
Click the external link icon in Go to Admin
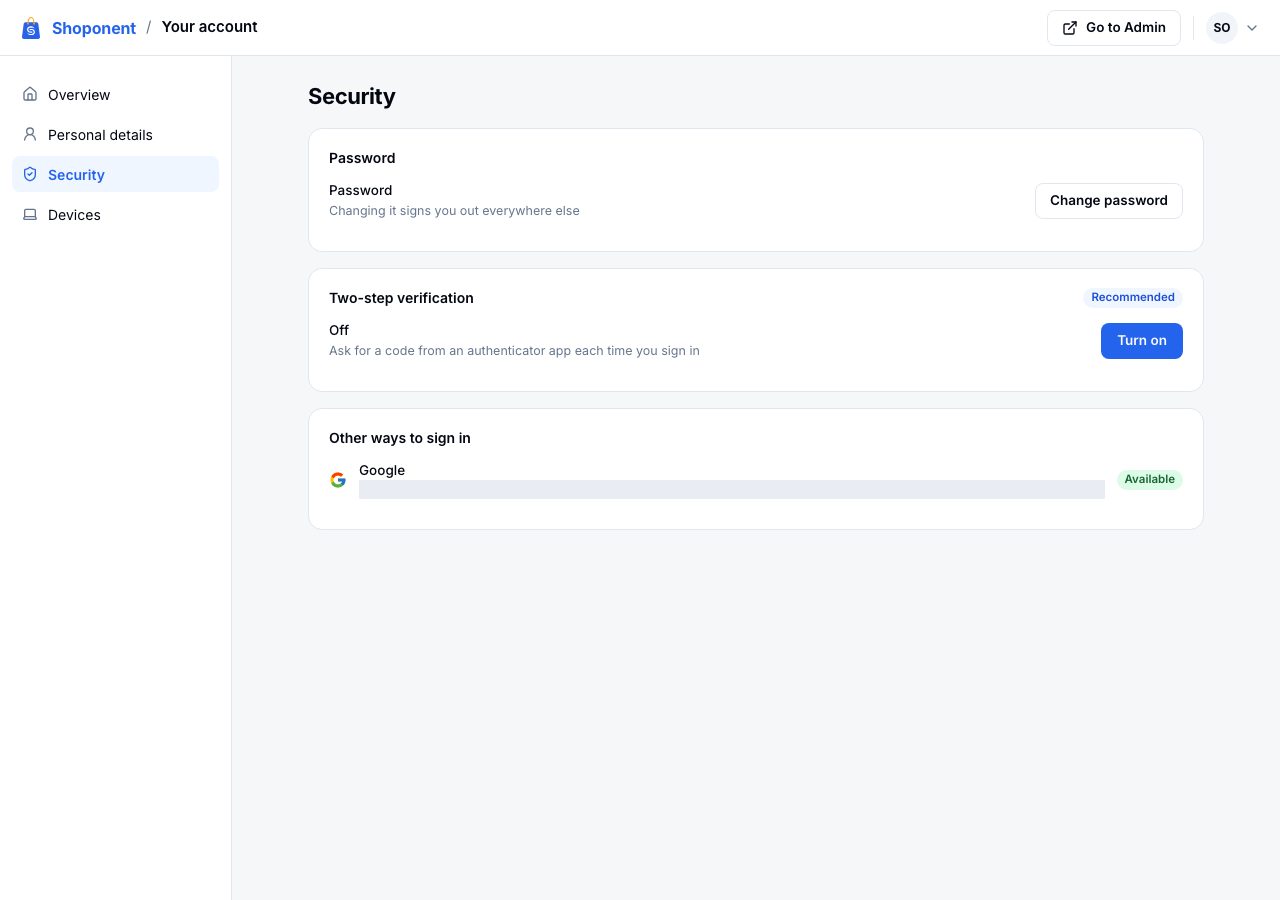1070,28
